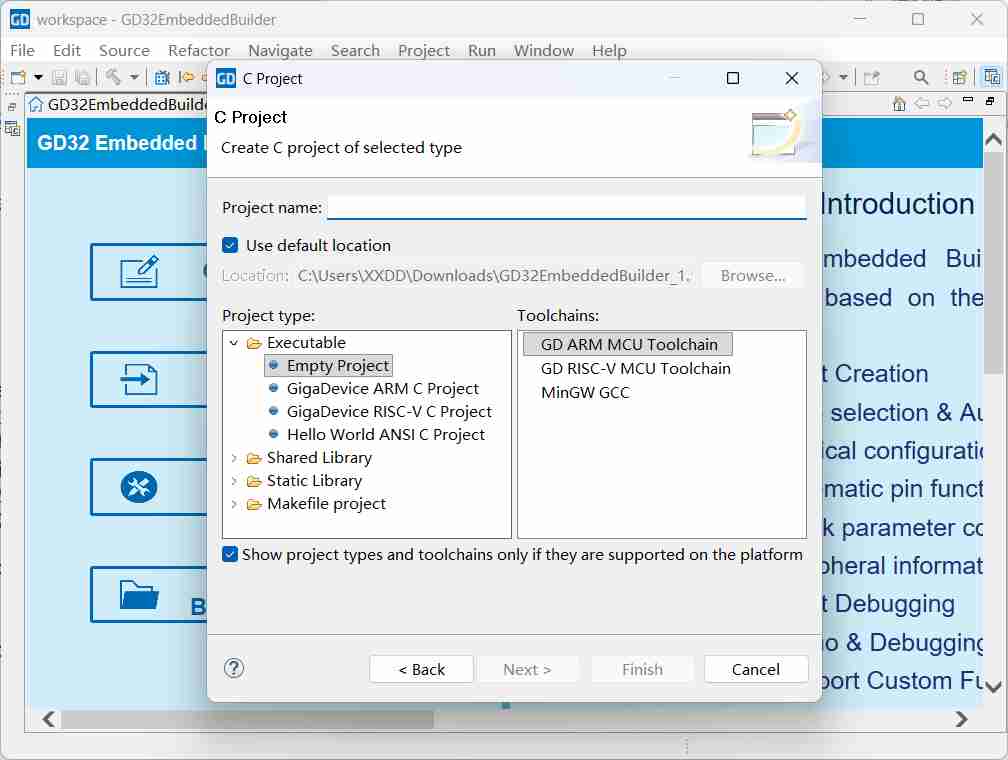This screenshot has width=1008, height=760.
Task: Click the Home icon in welcome page
Action: click(899, 103)
